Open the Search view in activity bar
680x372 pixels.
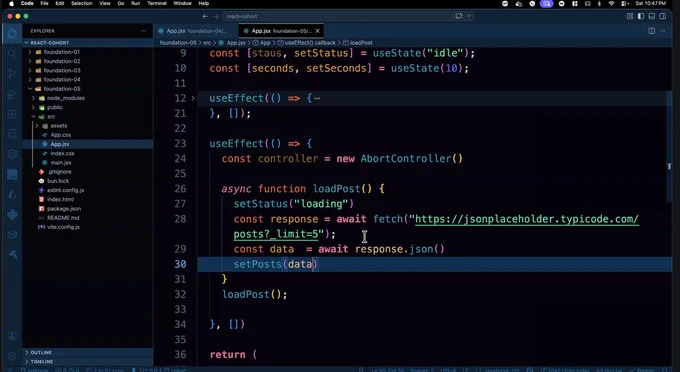pyautogui.click(x=12, y=53)
